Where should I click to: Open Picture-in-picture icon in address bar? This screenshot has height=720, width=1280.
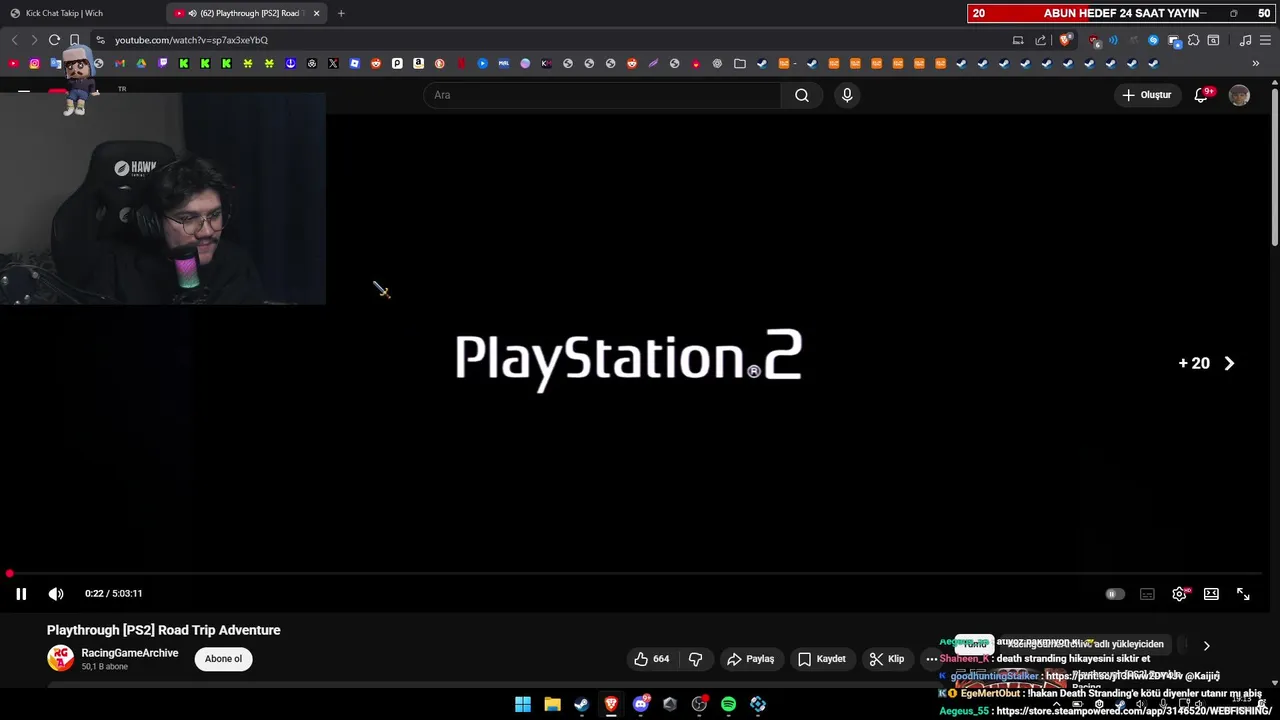pos(1018,40)
